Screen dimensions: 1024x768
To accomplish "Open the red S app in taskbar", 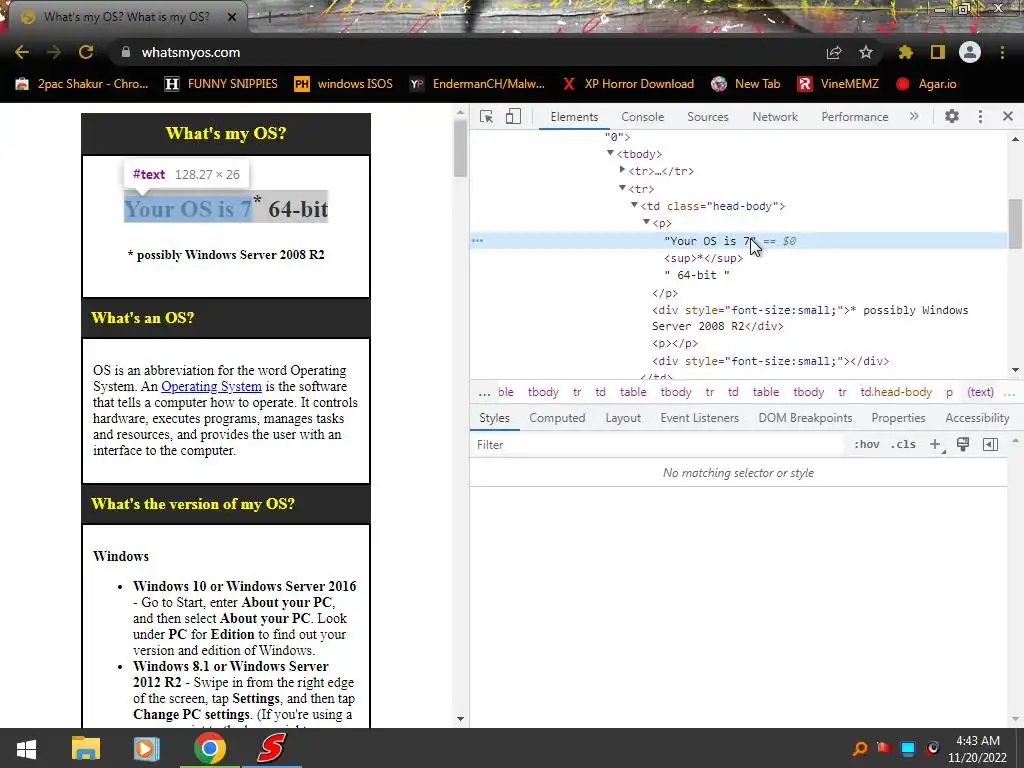I will [x=271, y=748].
